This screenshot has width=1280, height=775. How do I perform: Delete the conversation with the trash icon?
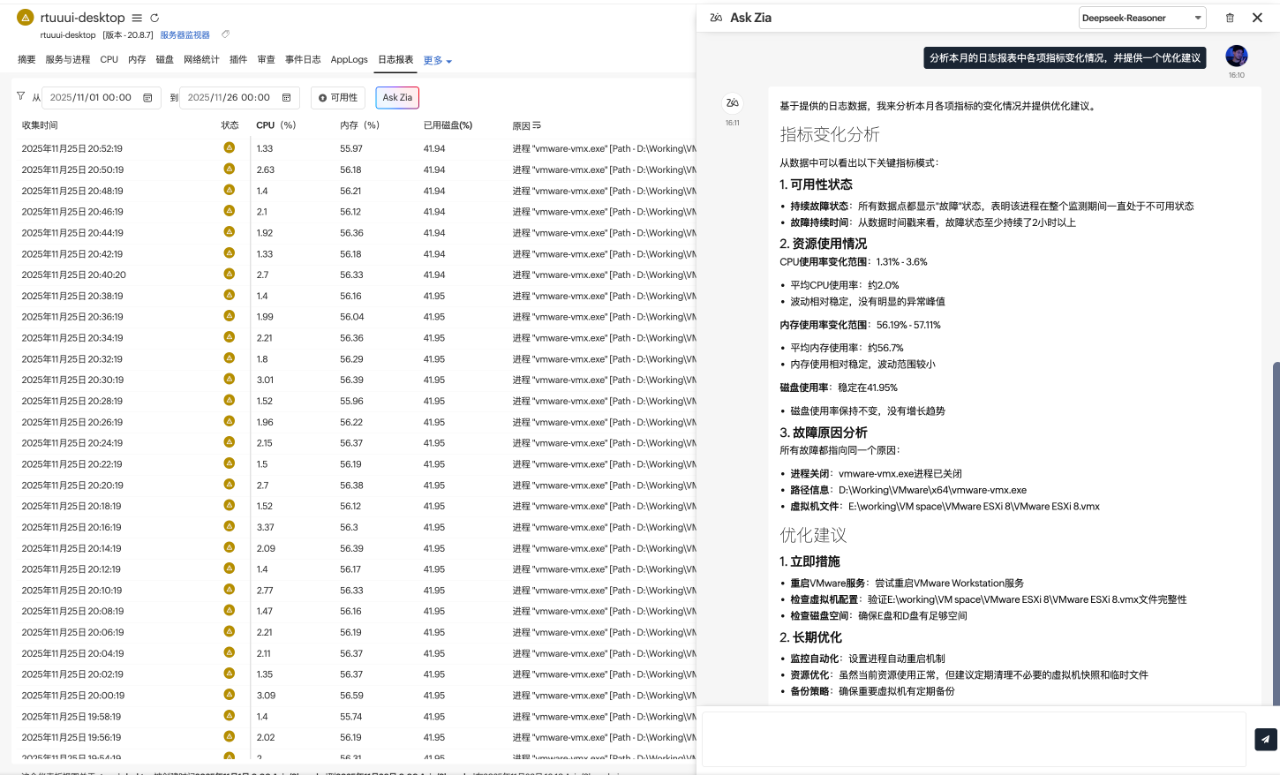tap(1230, 18)
